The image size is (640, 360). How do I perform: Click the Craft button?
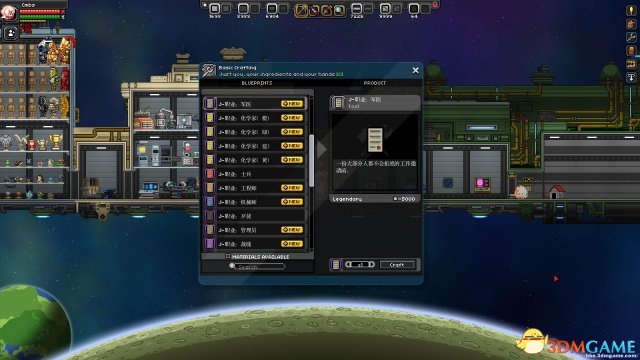click(x=397, y=264)
